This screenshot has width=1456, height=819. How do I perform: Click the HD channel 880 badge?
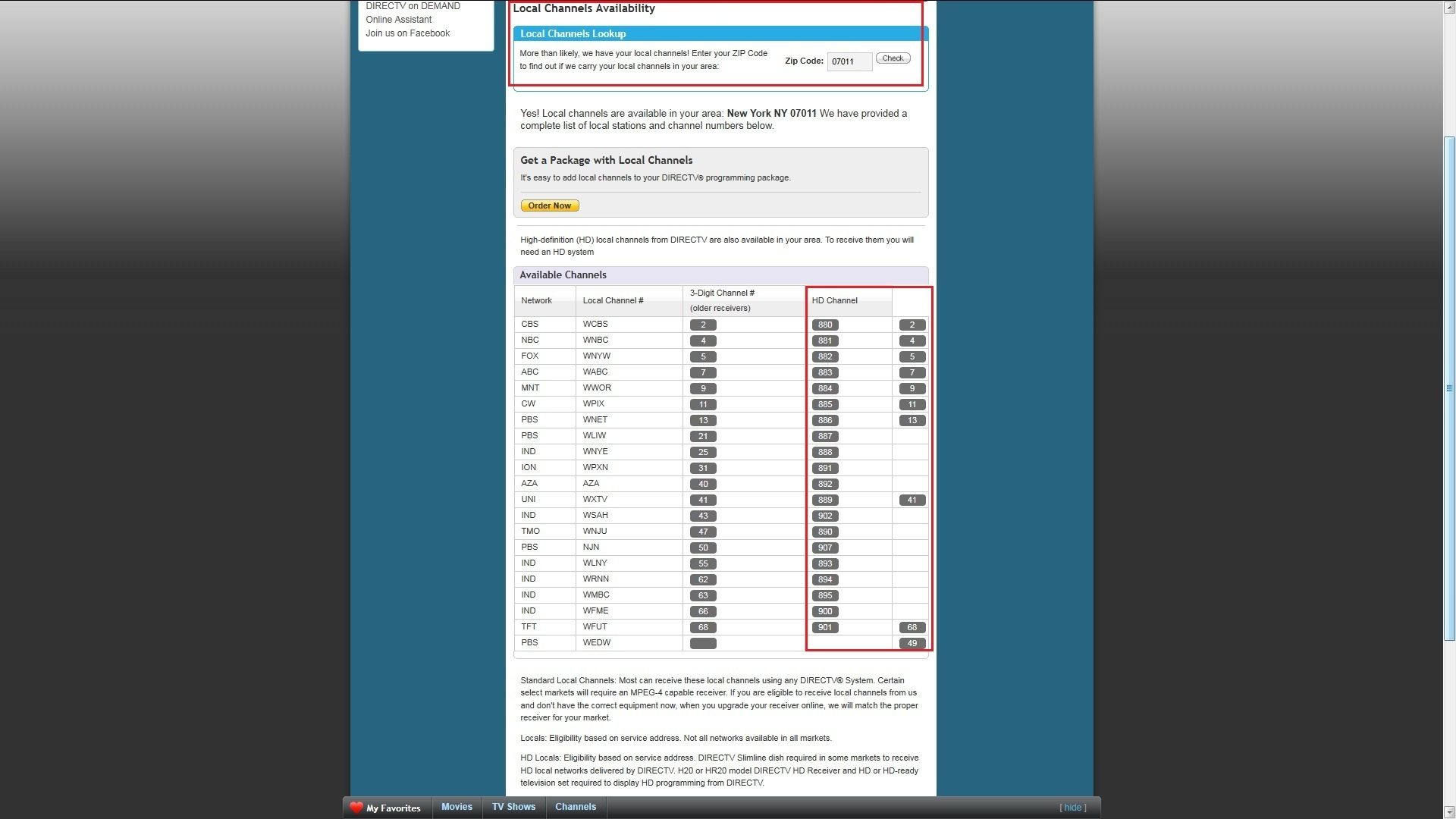825,325
